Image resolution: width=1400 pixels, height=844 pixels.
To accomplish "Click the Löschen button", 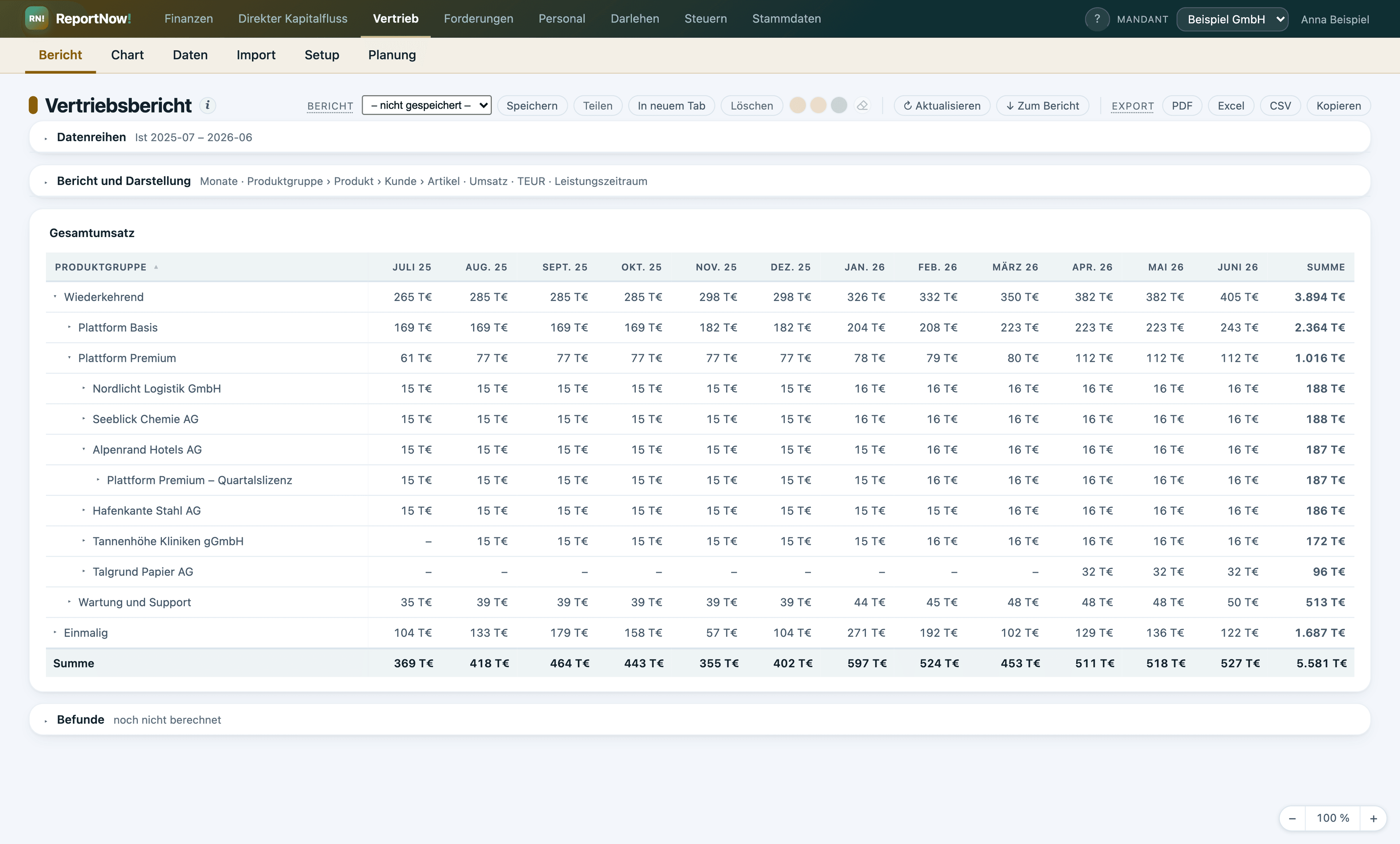I will tap(752, 106).
